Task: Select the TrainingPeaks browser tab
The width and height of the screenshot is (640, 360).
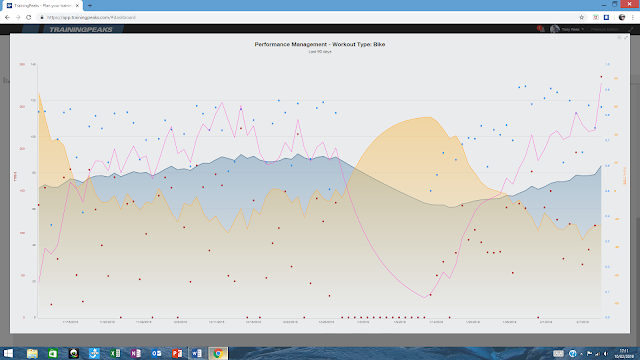Action: click(x=42, y=6)
